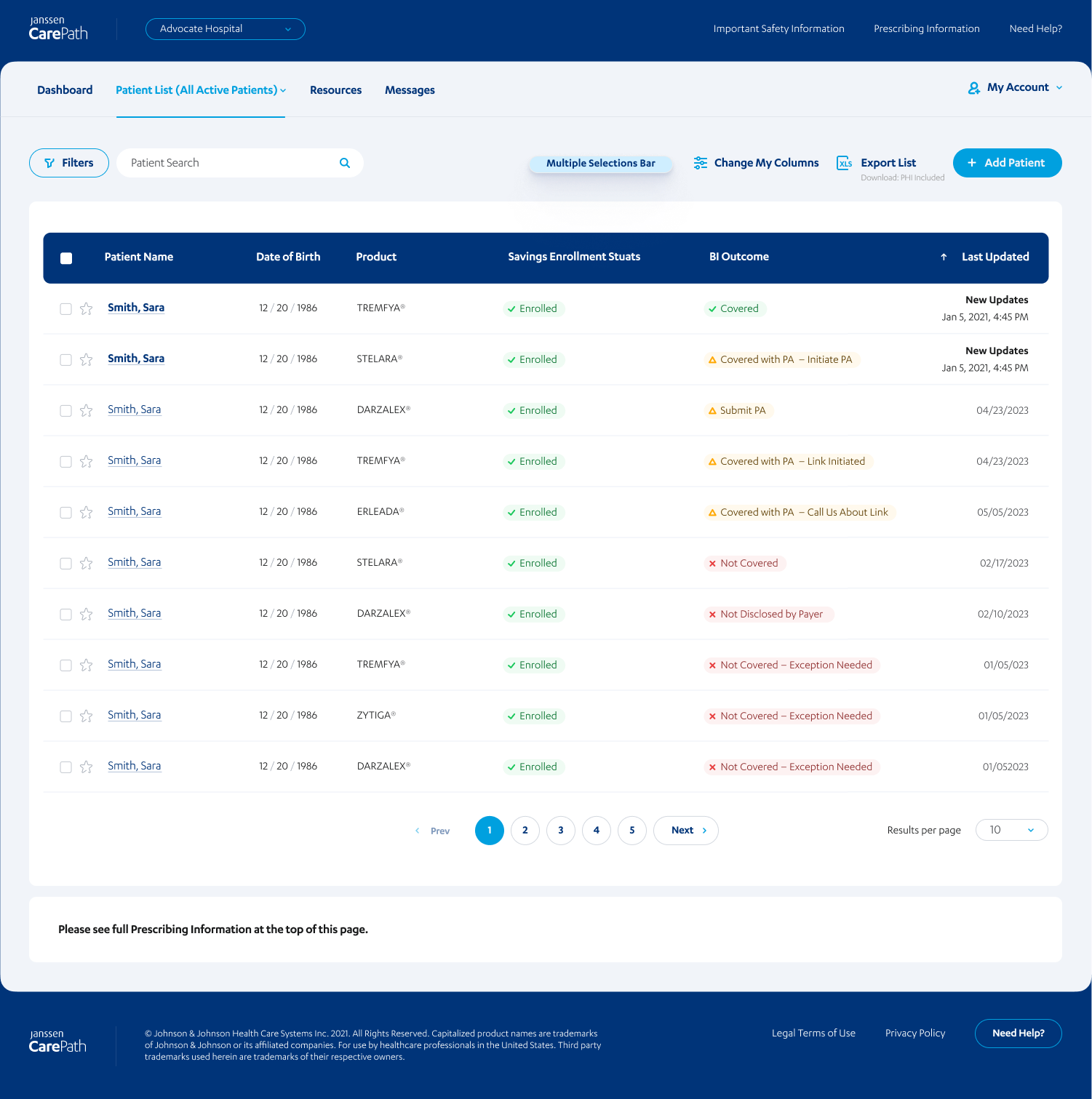
Task: Star the TREMFYA Link Initiated row
Action: pos(86,461)
